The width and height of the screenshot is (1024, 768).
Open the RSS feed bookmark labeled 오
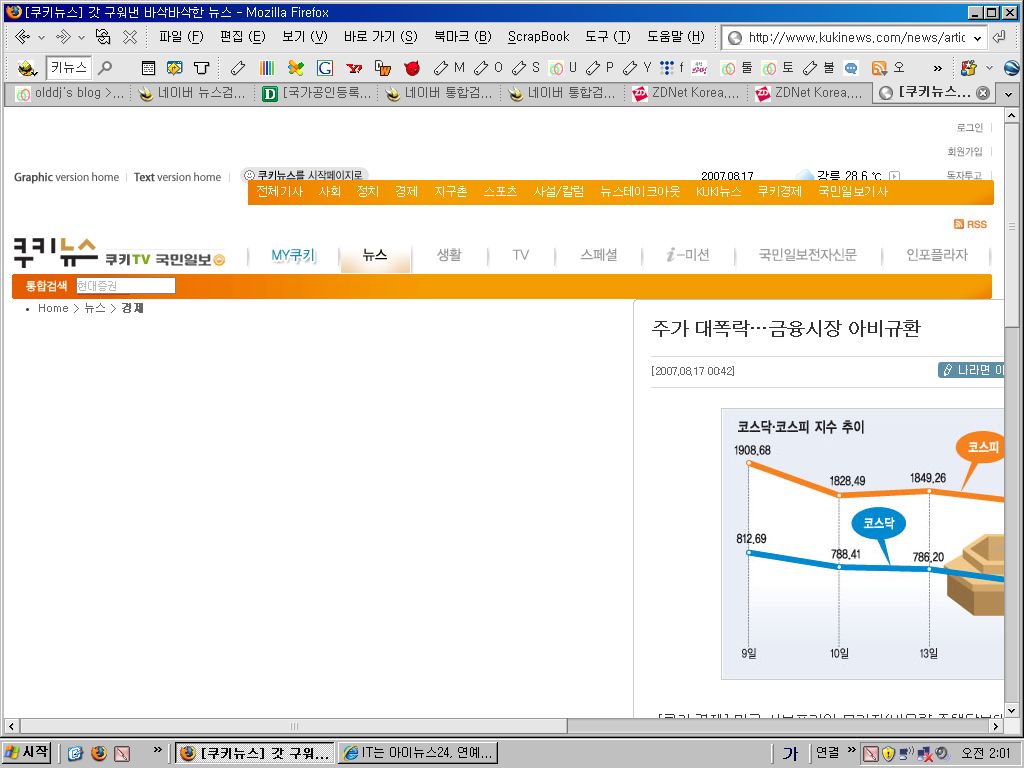tap(888, 67)
